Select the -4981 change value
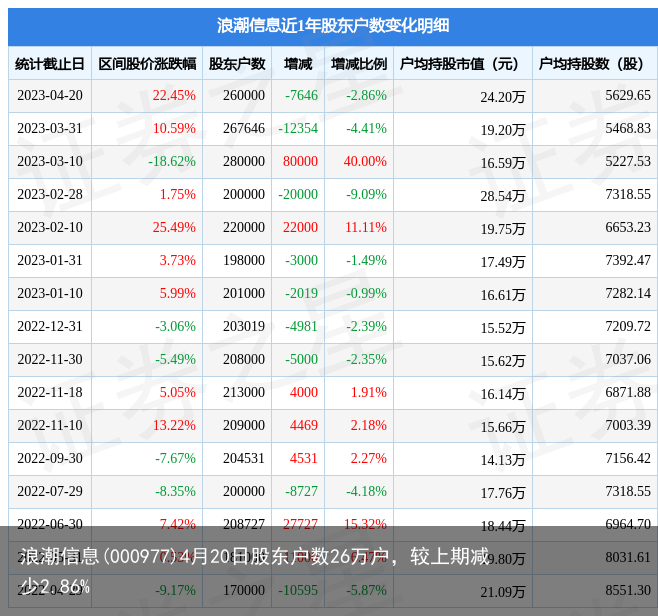Image resolution: width=658 pixels, height=616 pixels. coord(301,326)
